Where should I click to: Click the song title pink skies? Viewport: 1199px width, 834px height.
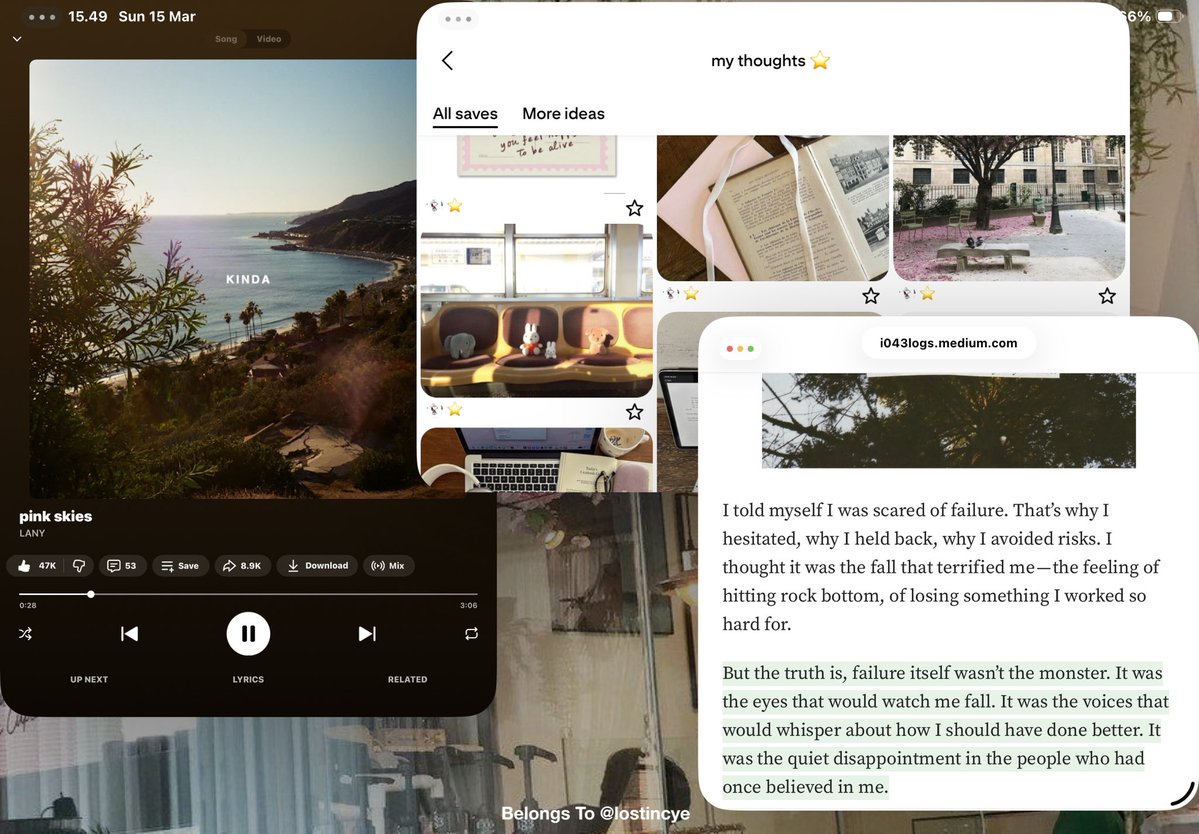[55, 516]
